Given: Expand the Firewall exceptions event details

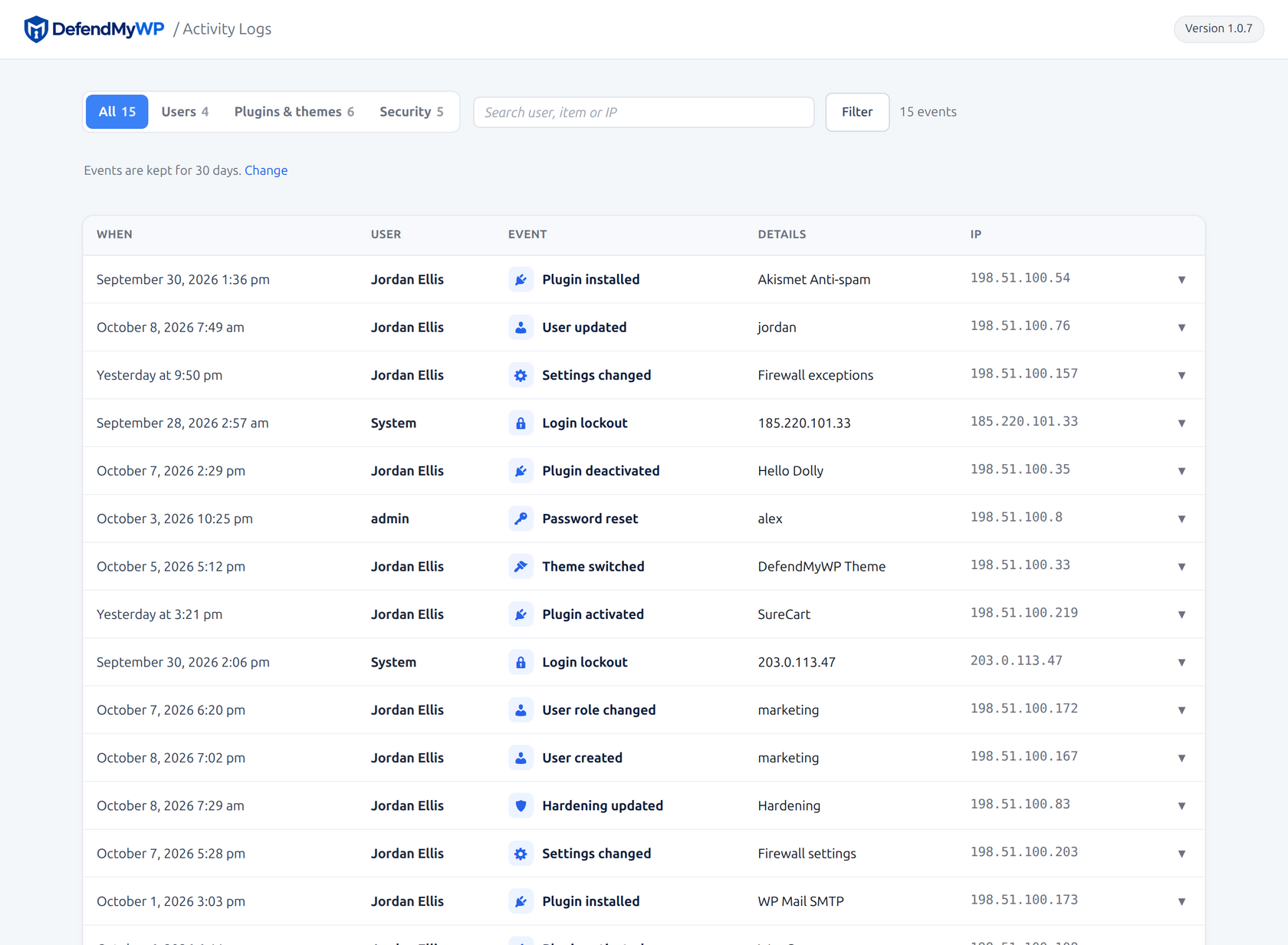Looking at the screenshot, I should (1181, 375).
